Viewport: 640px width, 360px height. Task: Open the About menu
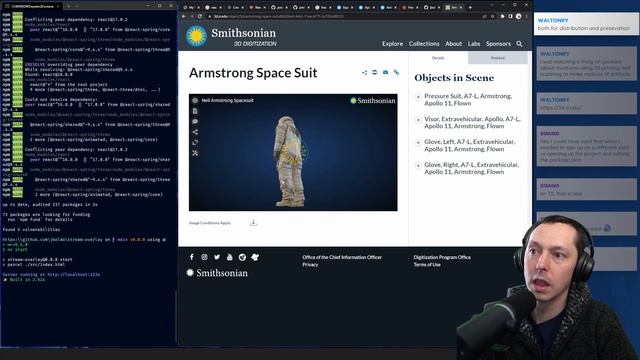[x=453, y=44]
